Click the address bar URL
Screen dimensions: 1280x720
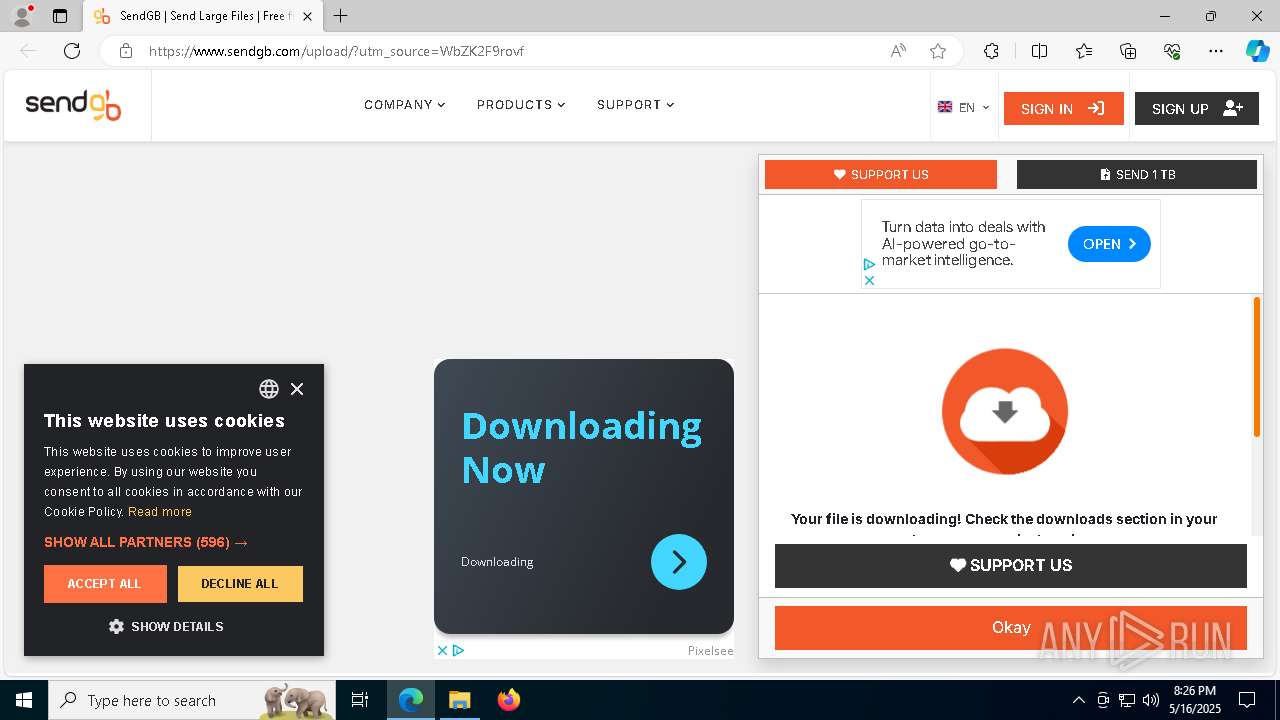pos(336,51)
